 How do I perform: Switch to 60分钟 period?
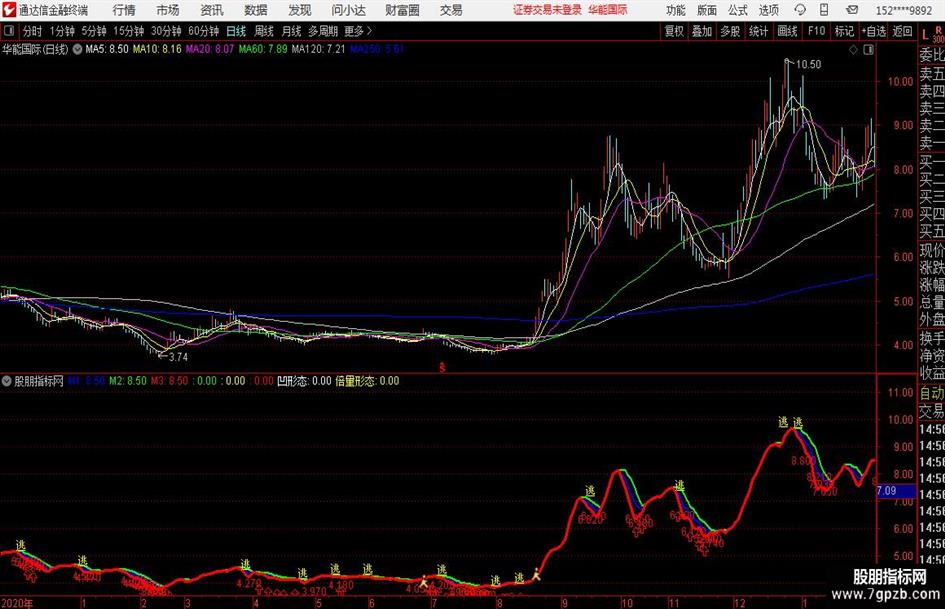(204, 31)
